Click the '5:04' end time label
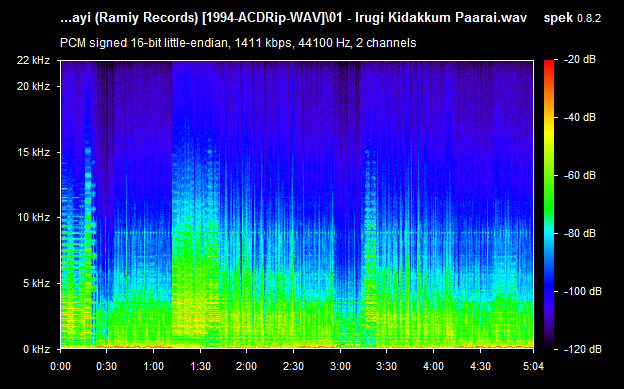 pyautogui.click(x=533, y=366)
